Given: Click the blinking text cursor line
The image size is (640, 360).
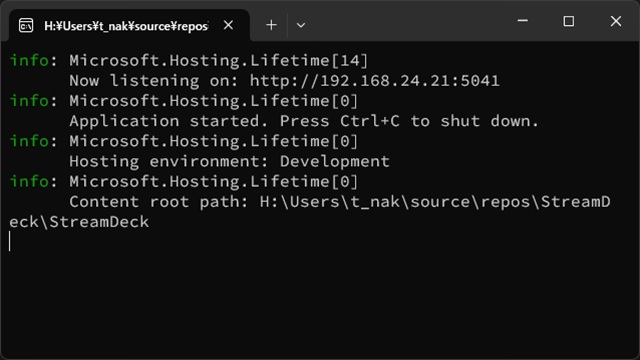Looking at the screenshot, I should click(x=10, y=241).
